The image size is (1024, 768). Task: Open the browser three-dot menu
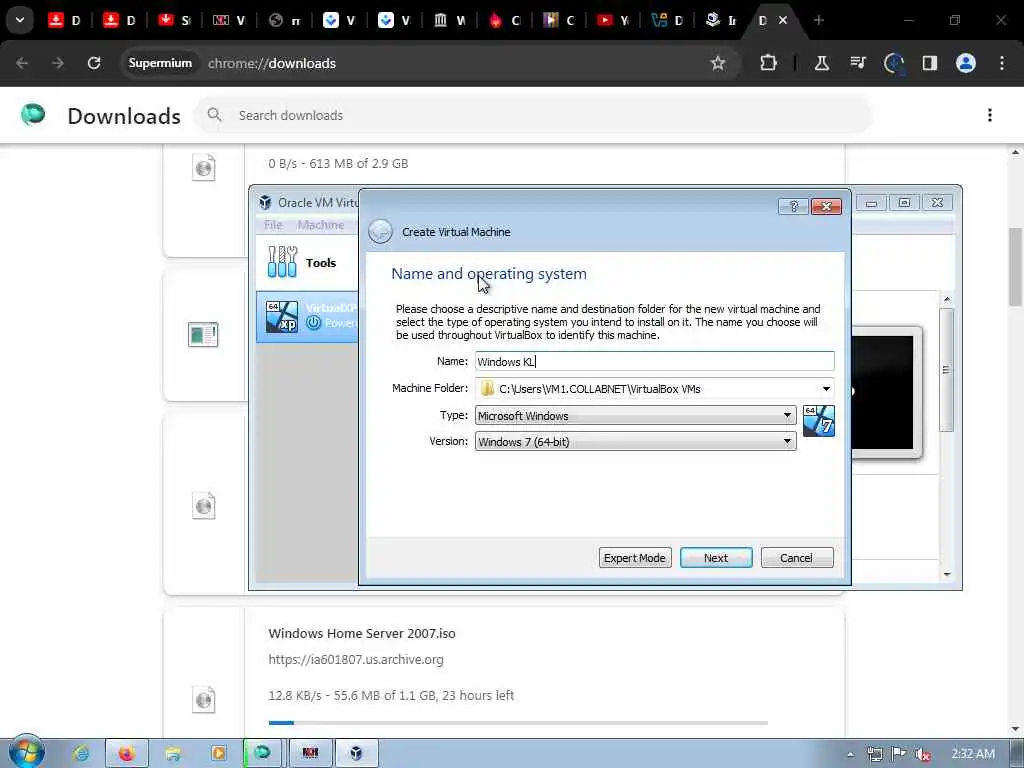(x=1002, y=63)
